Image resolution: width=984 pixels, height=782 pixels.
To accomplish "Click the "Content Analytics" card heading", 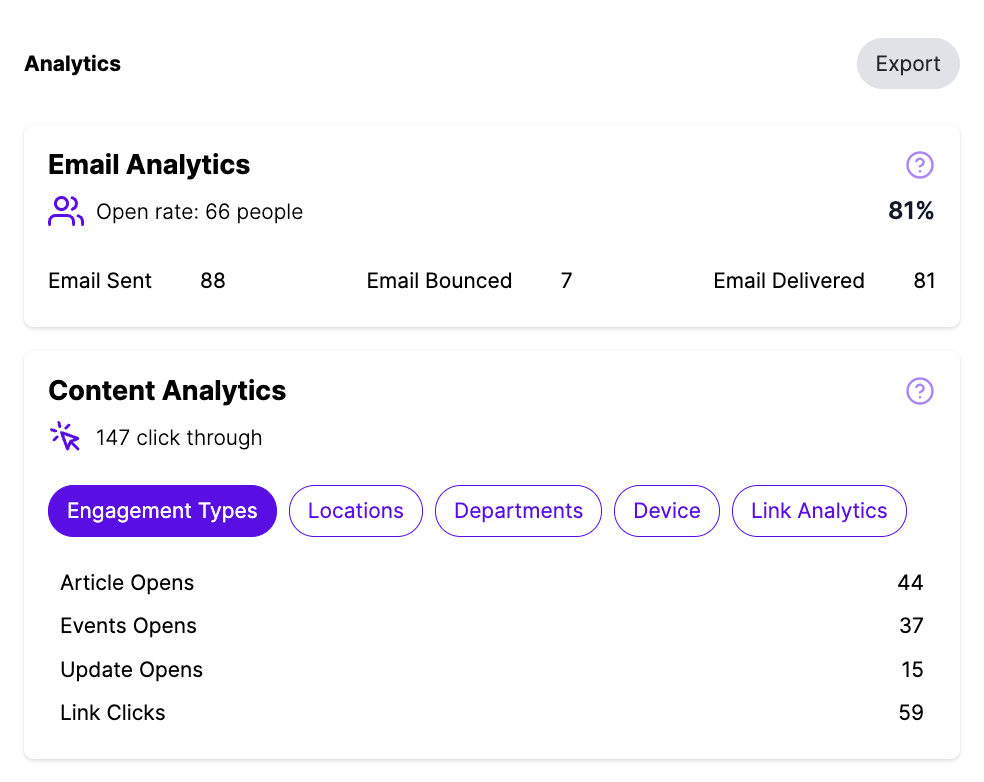I will pyautogui.click(x=167, y=391).
